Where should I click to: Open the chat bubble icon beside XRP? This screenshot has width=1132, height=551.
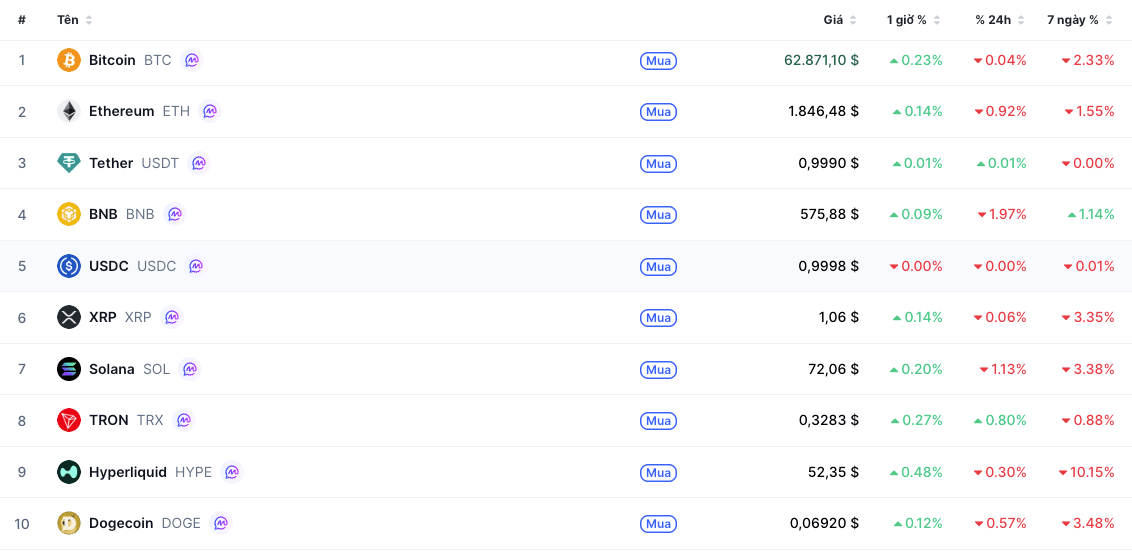(172, 317)
